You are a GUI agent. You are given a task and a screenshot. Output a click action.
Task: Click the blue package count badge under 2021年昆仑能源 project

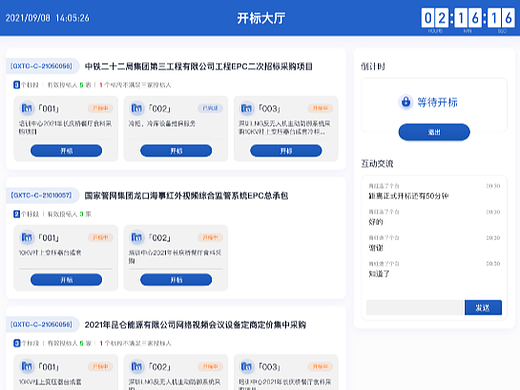pos(17,343)
